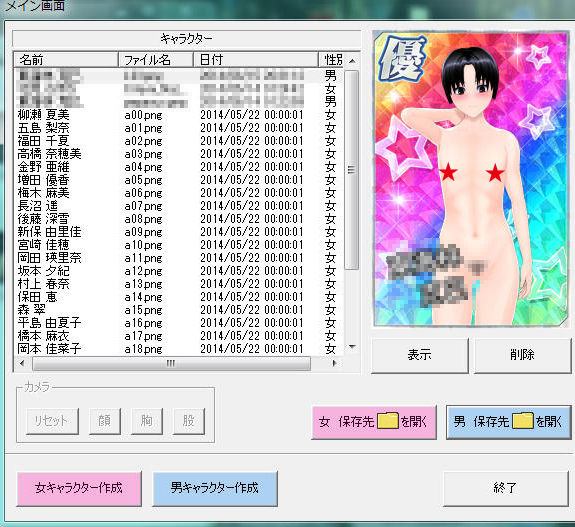
Task: Click the 女キャラクター作成 button
Action: pos(79,488)
